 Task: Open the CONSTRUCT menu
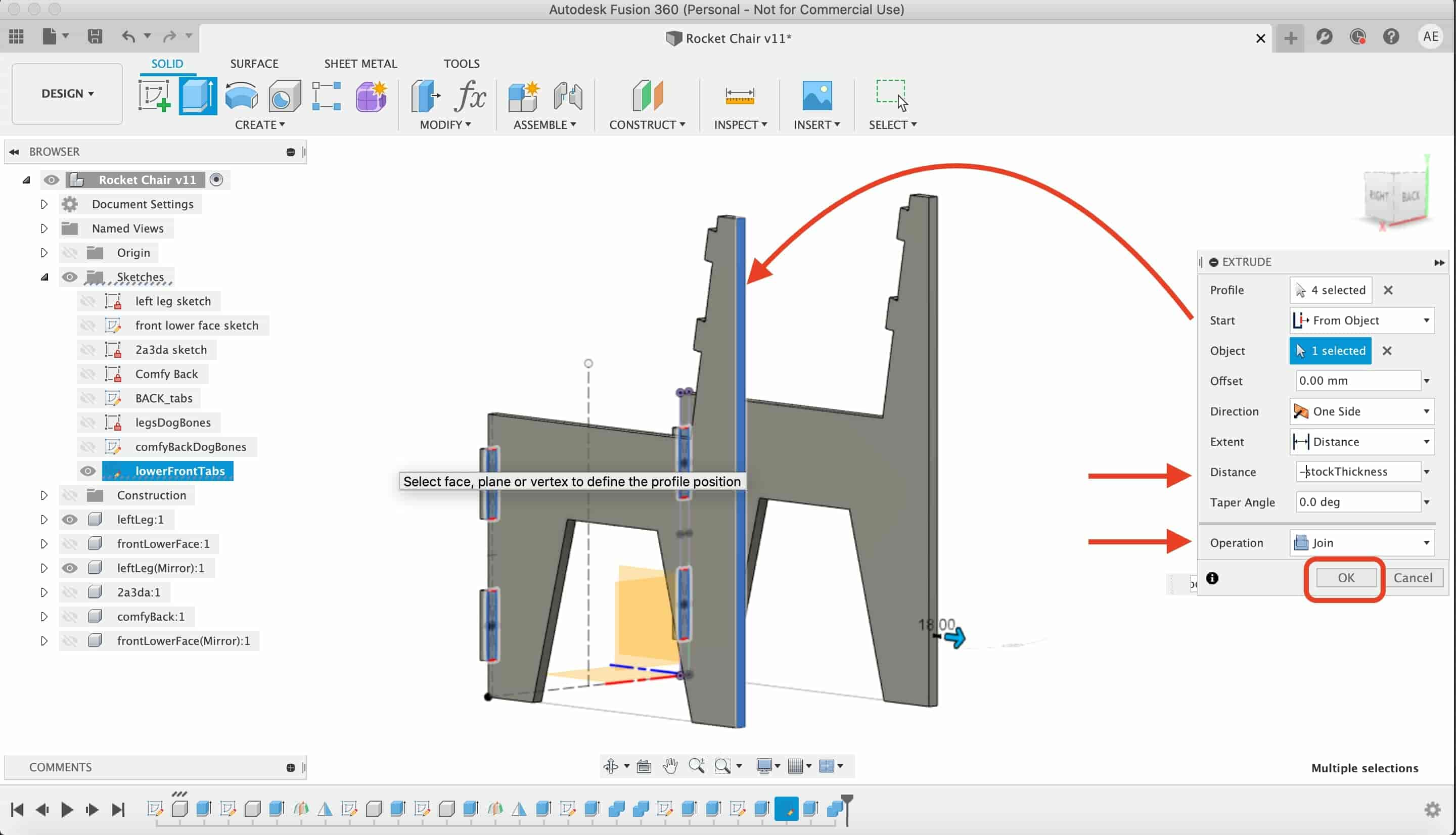click(647, 124)
